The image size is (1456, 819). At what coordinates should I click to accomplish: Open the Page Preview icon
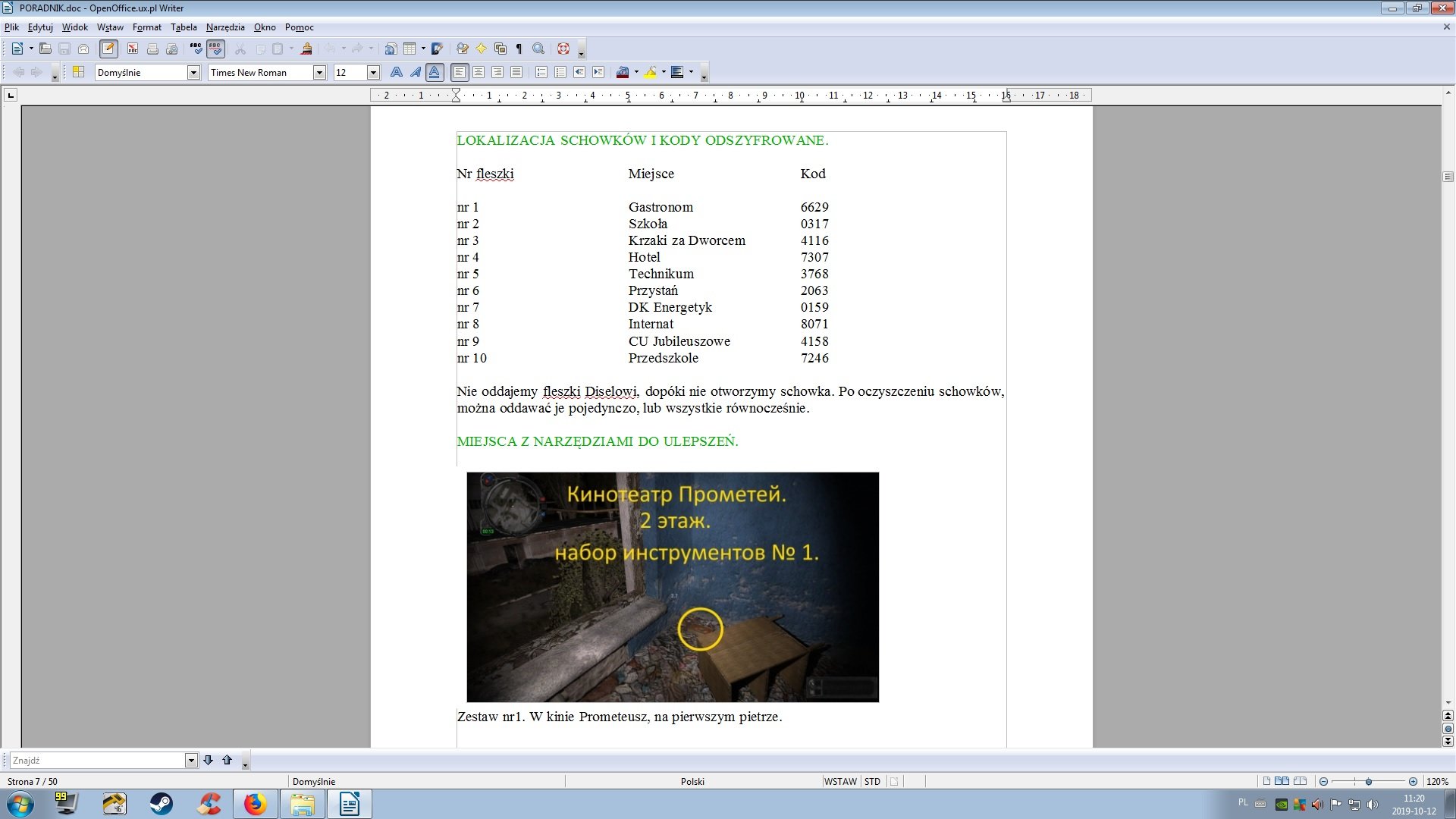point(172,49)
